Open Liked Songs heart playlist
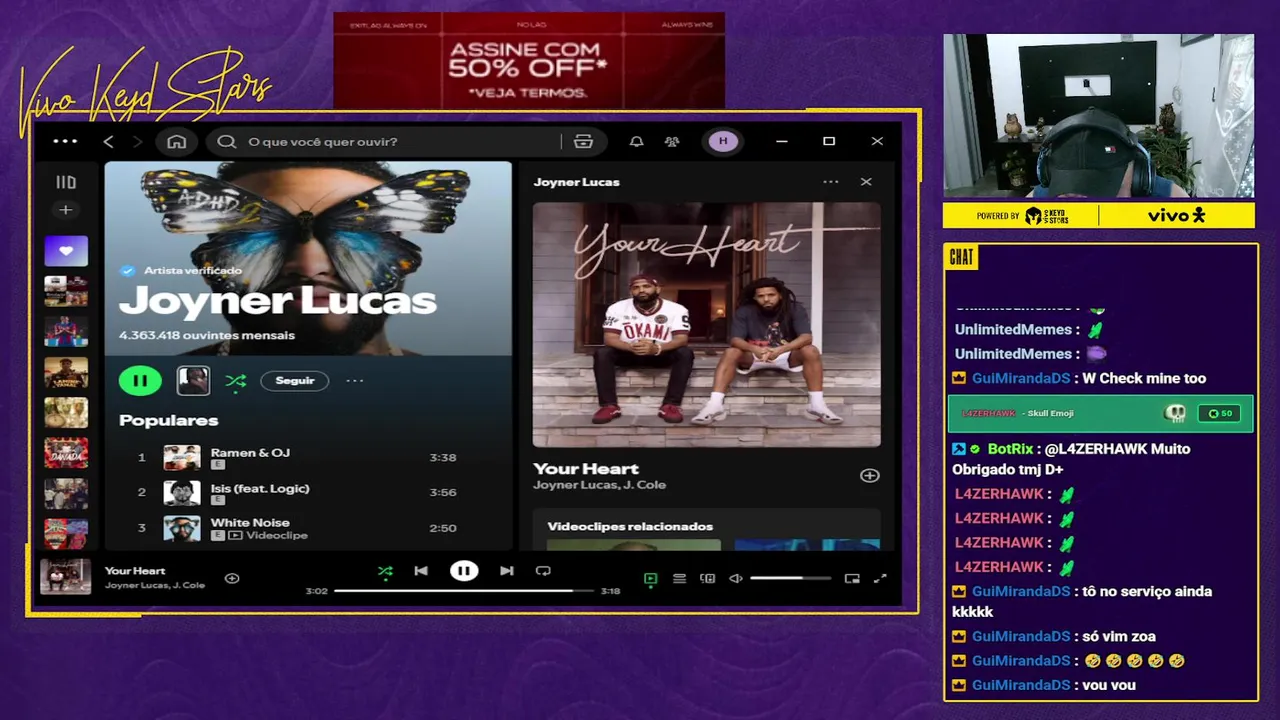Image resolution: width=1280 pixels, height=720 pixels. [x=66, y=251]
